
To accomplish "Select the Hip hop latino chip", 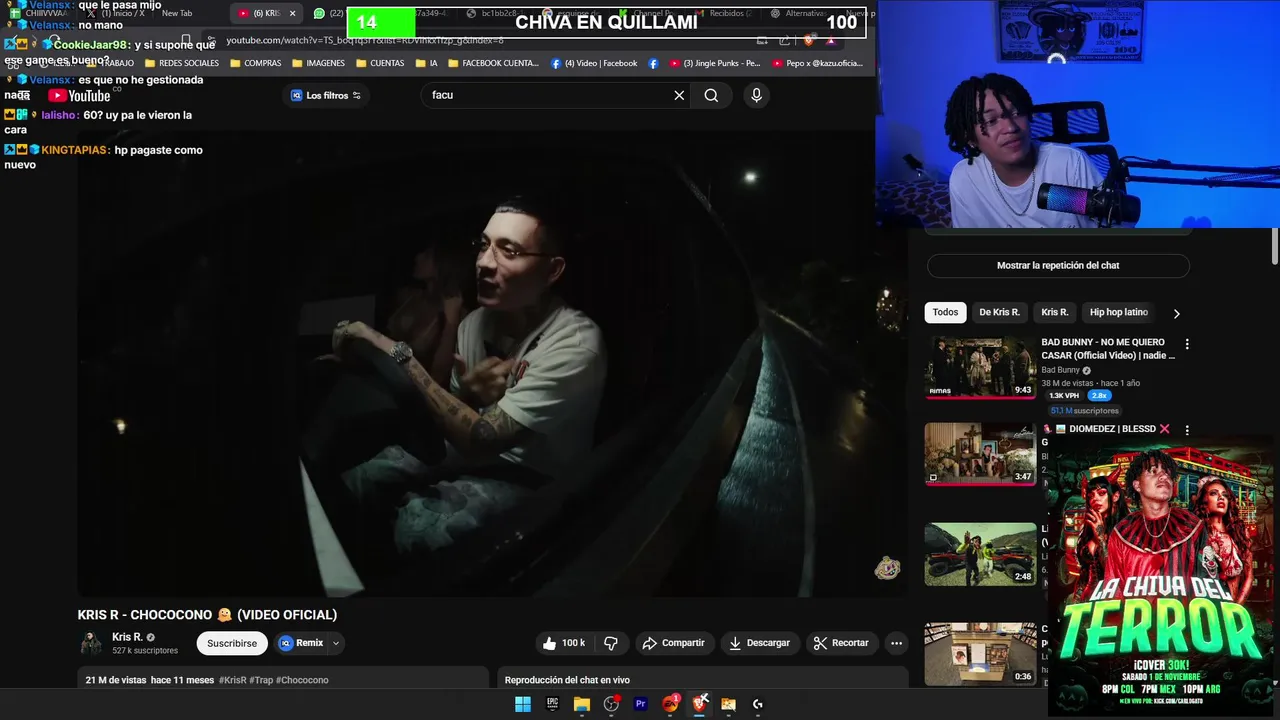I will click(1119, 312).
